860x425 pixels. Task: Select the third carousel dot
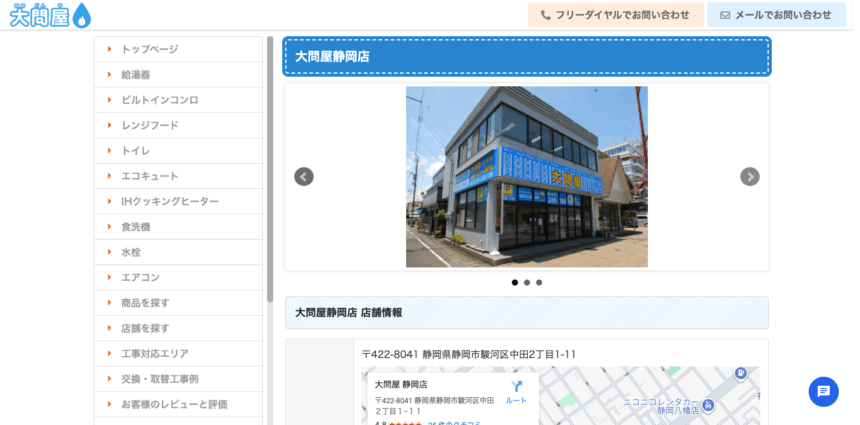[539, 283]
